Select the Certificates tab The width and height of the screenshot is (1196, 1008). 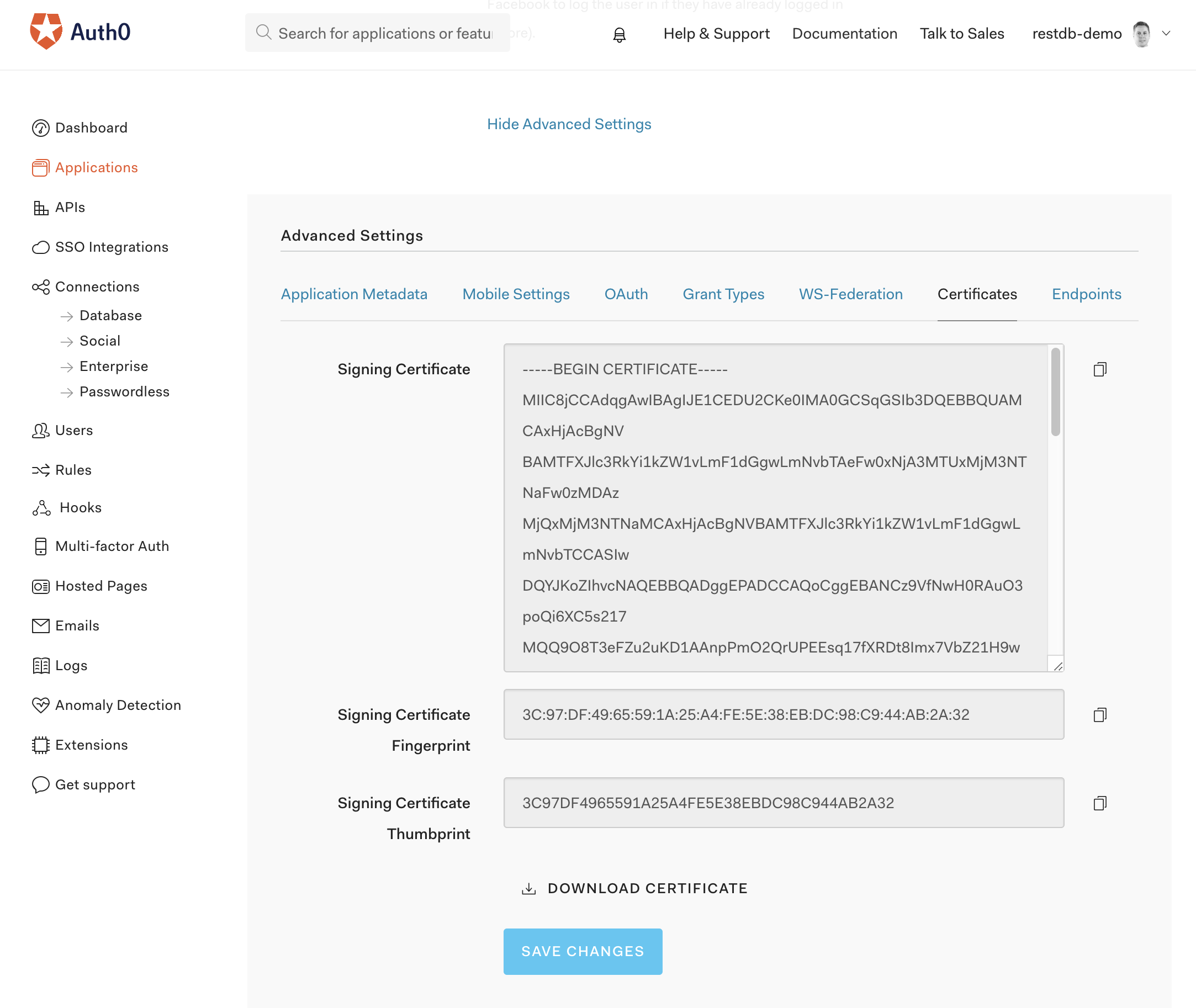point(977,294)
